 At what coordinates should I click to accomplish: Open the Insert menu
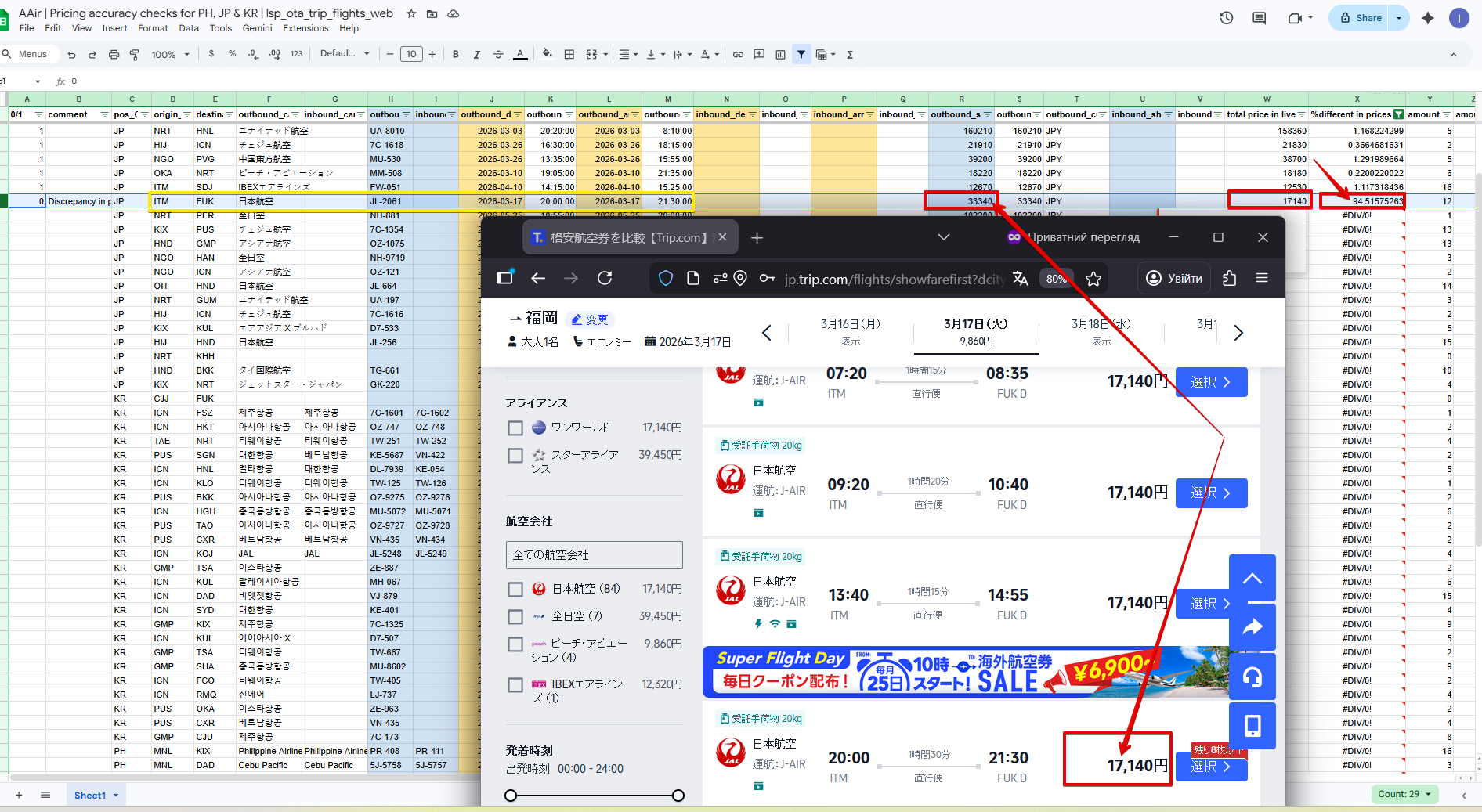(x=114, y=28)
